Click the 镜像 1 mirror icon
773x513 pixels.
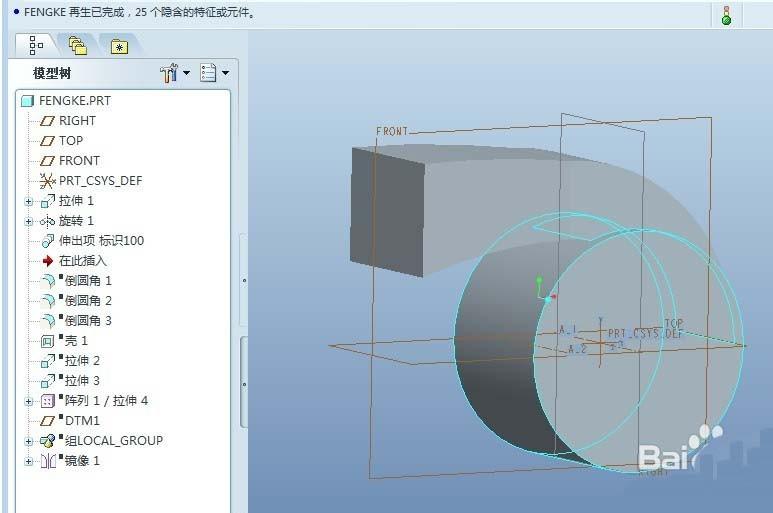pos(48,461)
